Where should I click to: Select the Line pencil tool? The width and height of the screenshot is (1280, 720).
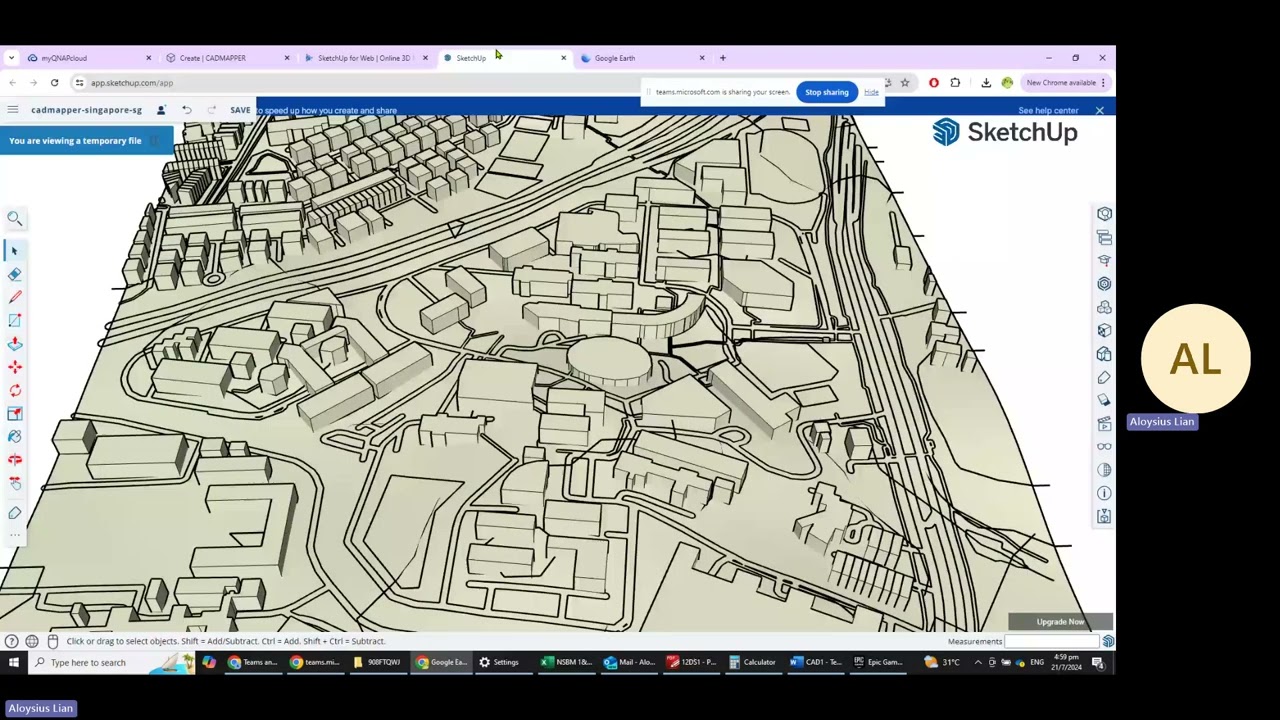tap(15, 297)
